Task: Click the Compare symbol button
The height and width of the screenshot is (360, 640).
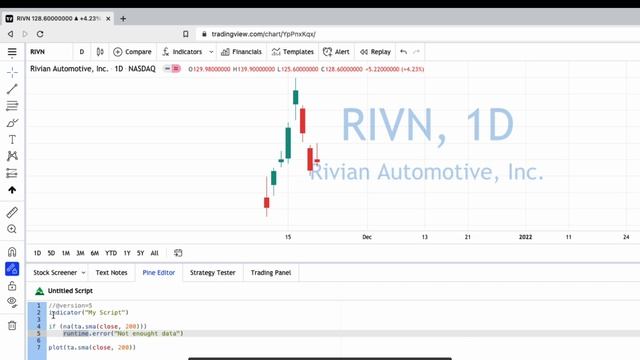Action: [x=132, y=52]
